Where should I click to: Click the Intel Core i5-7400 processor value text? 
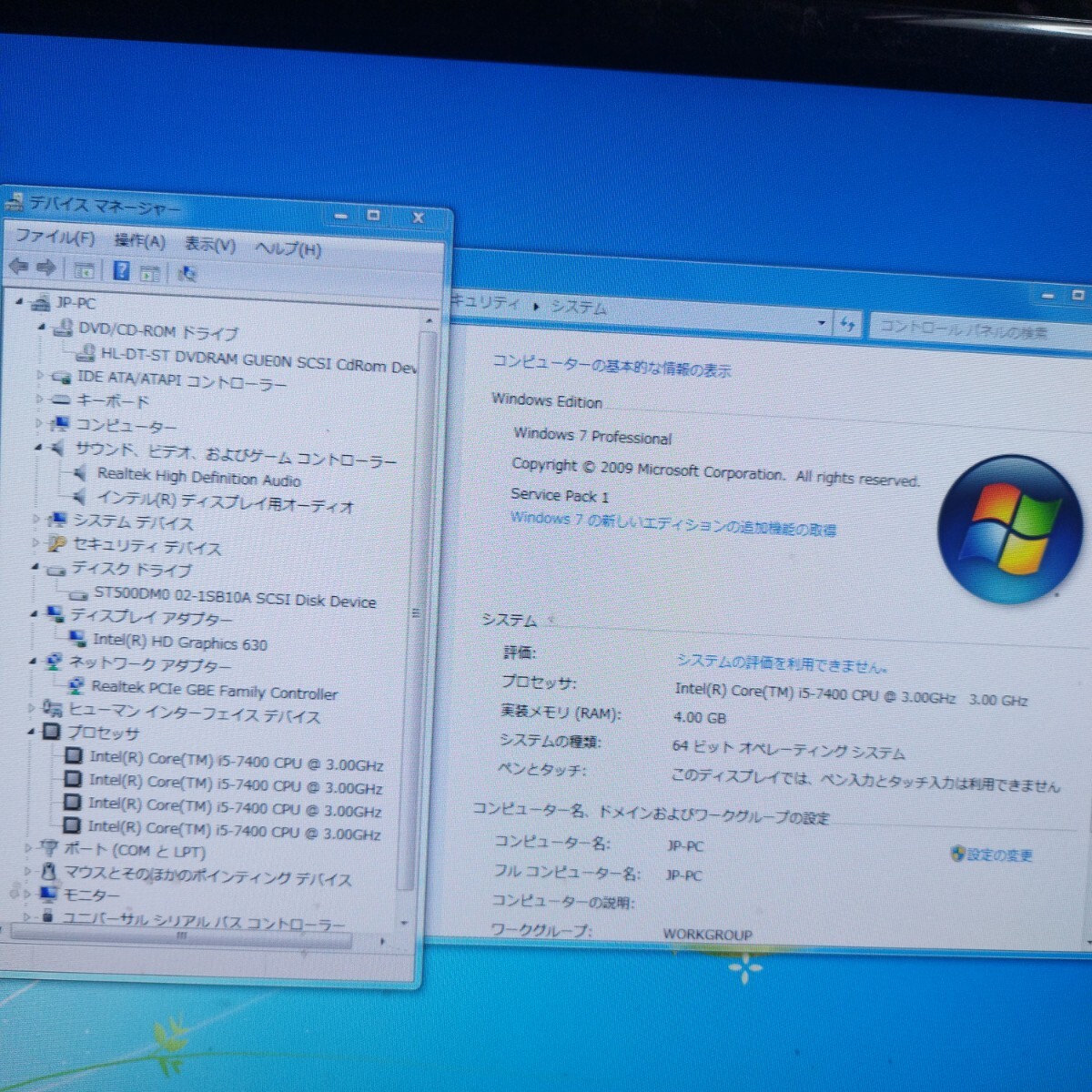point(851,695)
